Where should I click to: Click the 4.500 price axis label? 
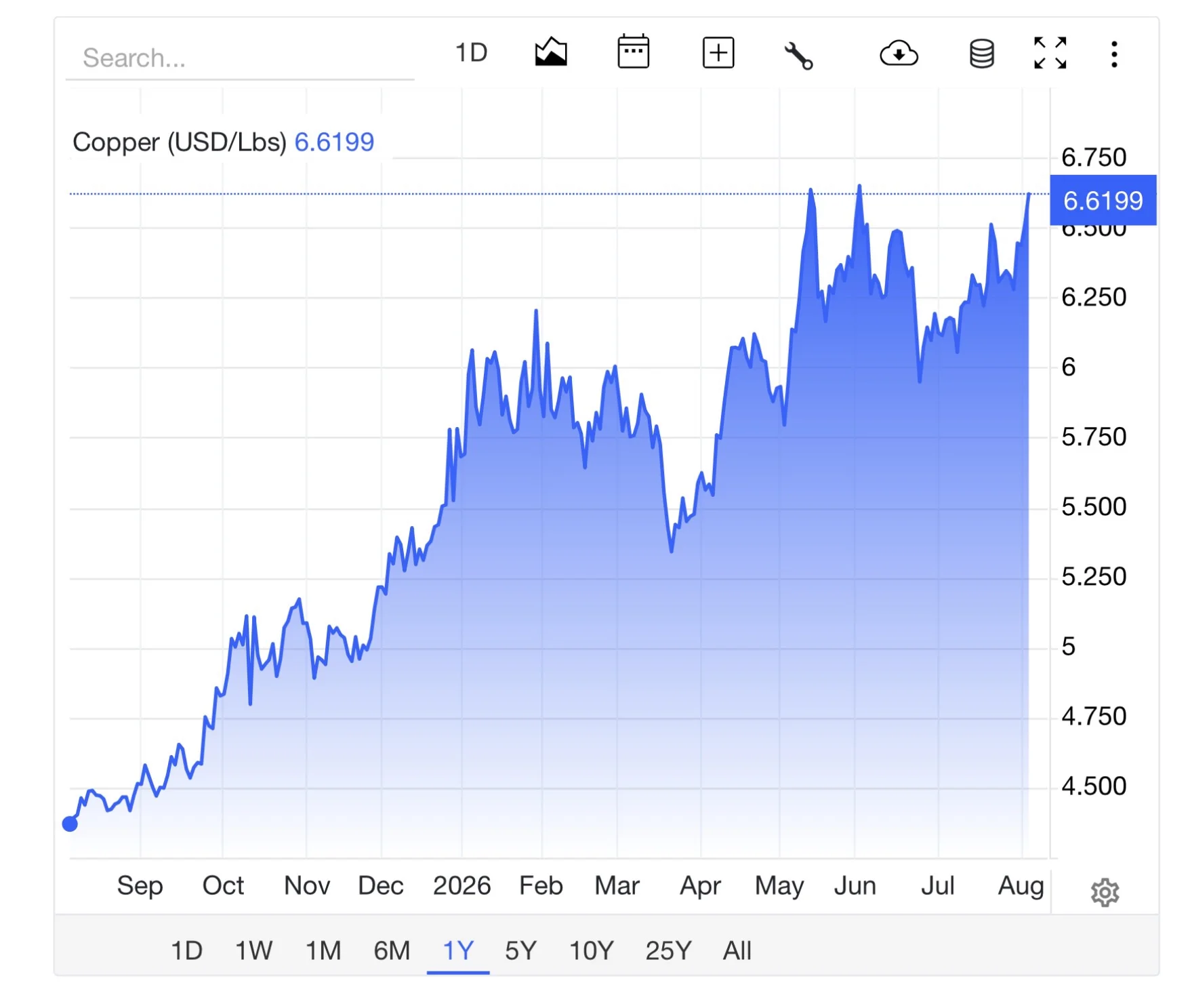[x=1094, y=786]
